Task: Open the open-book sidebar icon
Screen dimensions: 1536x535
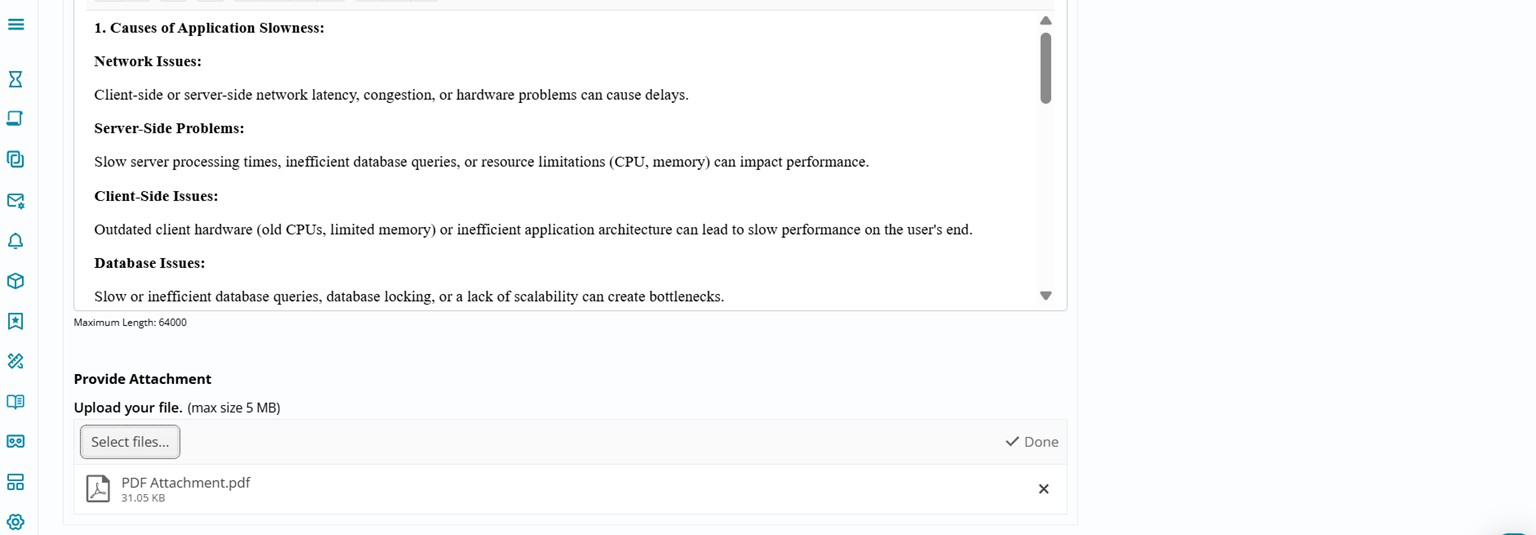Action: tap(16, 401)
